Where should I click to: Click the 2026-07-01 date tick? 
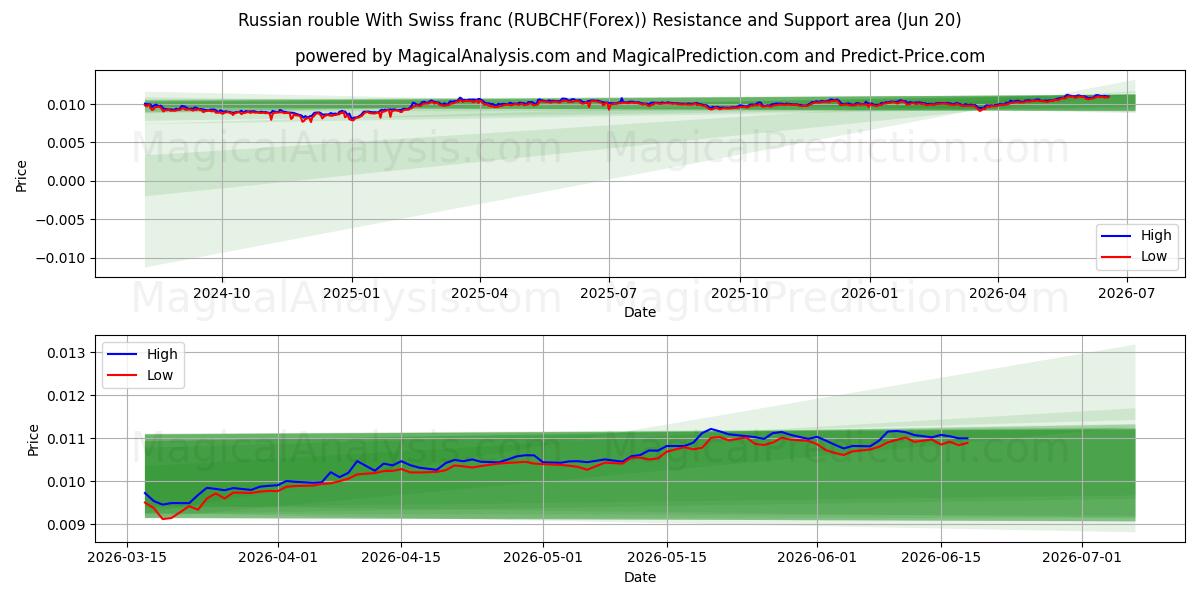(x=1083, y=558)
